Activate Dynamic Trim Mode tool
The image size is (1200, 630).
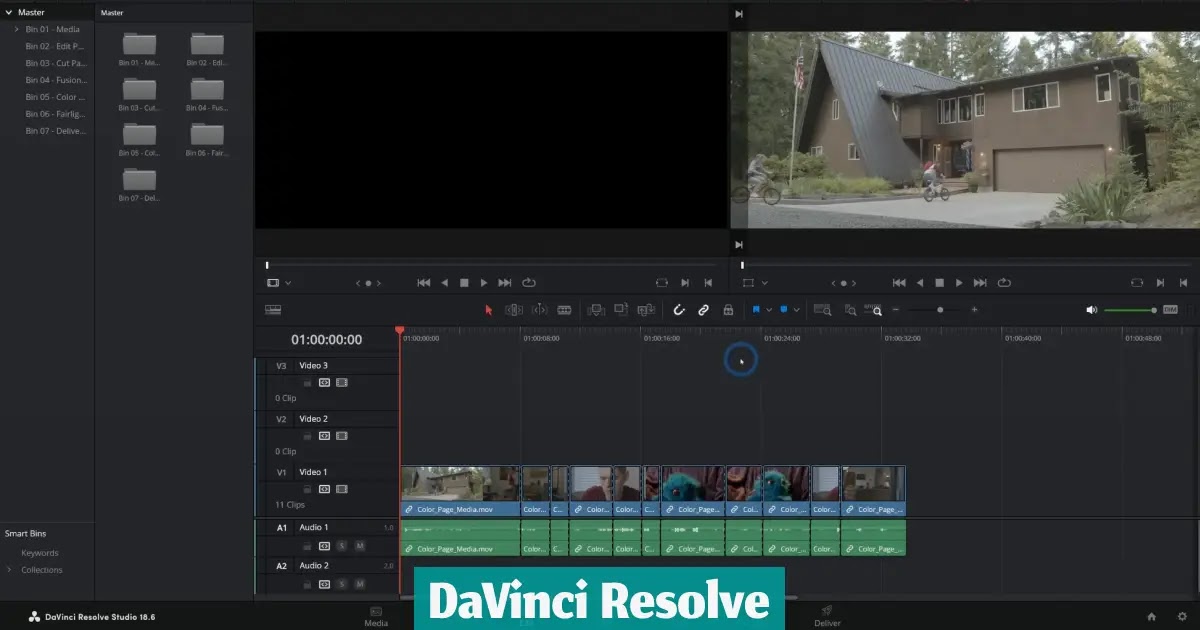[539, 310]
